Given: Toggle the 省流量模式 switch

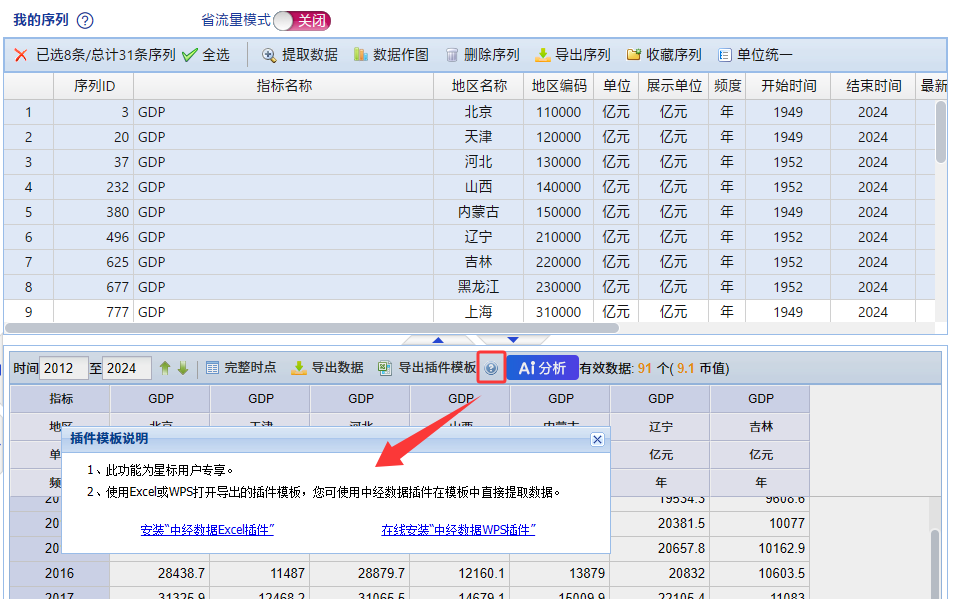Looking at the screenshot, I should pyautogui.click(x=301, y=21).
